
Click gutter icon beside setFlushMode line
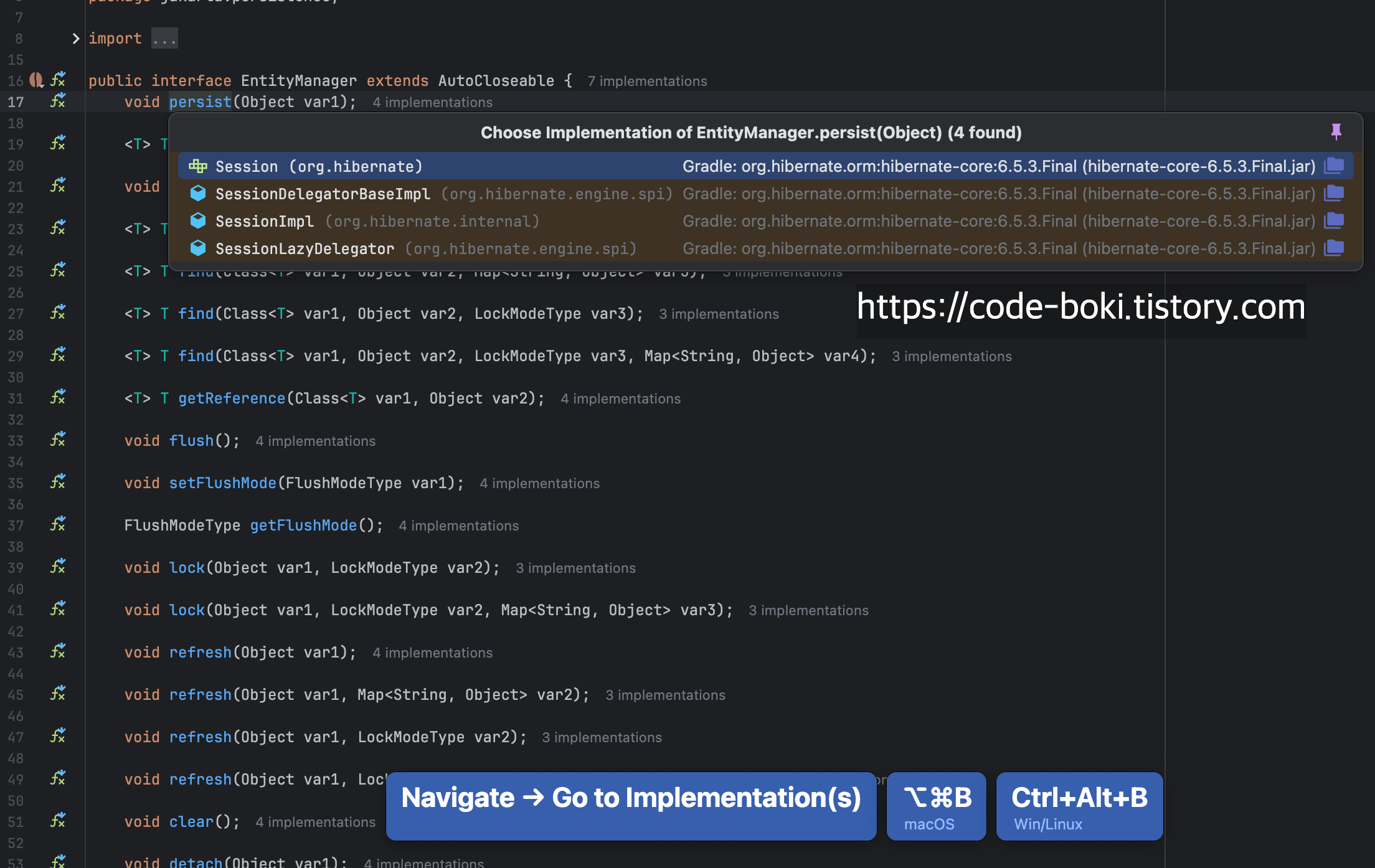[58, 482]
